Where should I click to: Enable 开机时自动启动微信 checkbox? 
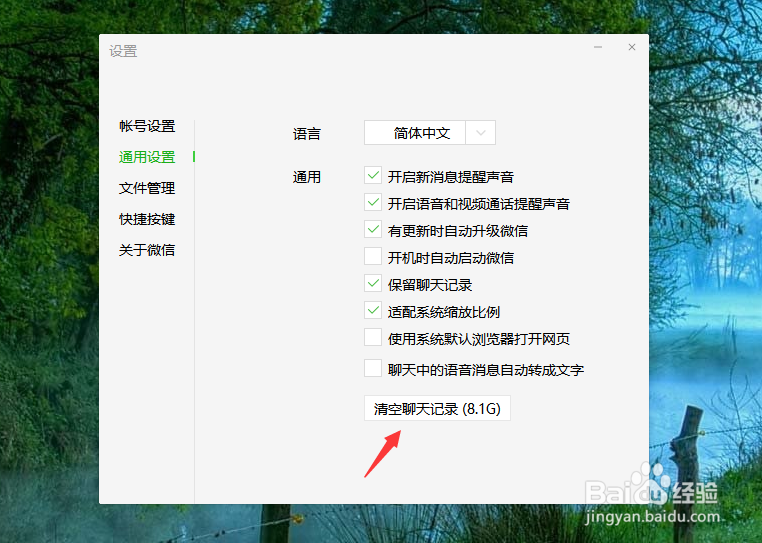point(373,256)
